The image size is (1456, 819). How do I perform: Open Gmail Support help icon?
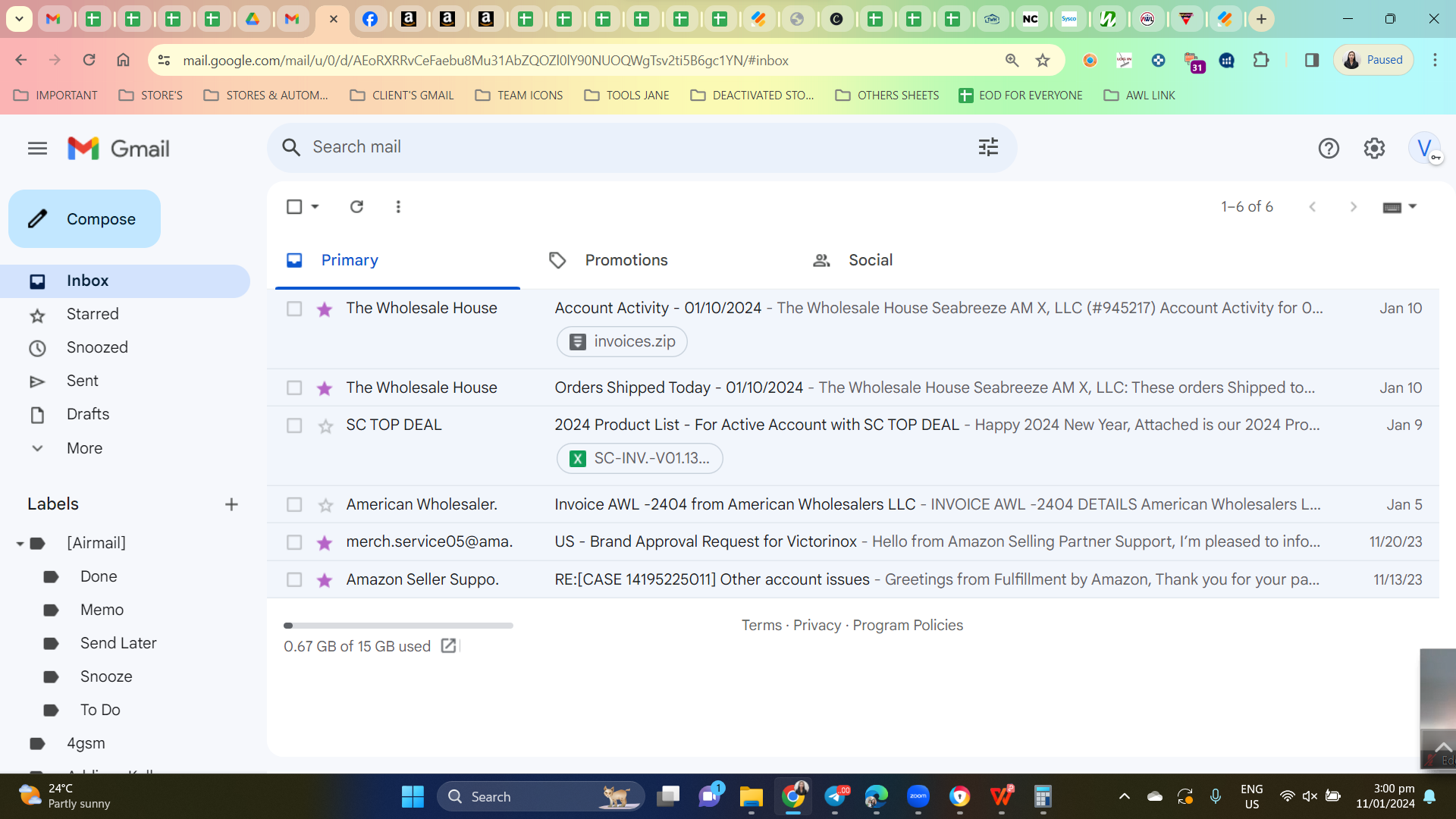coord(1329,149)
